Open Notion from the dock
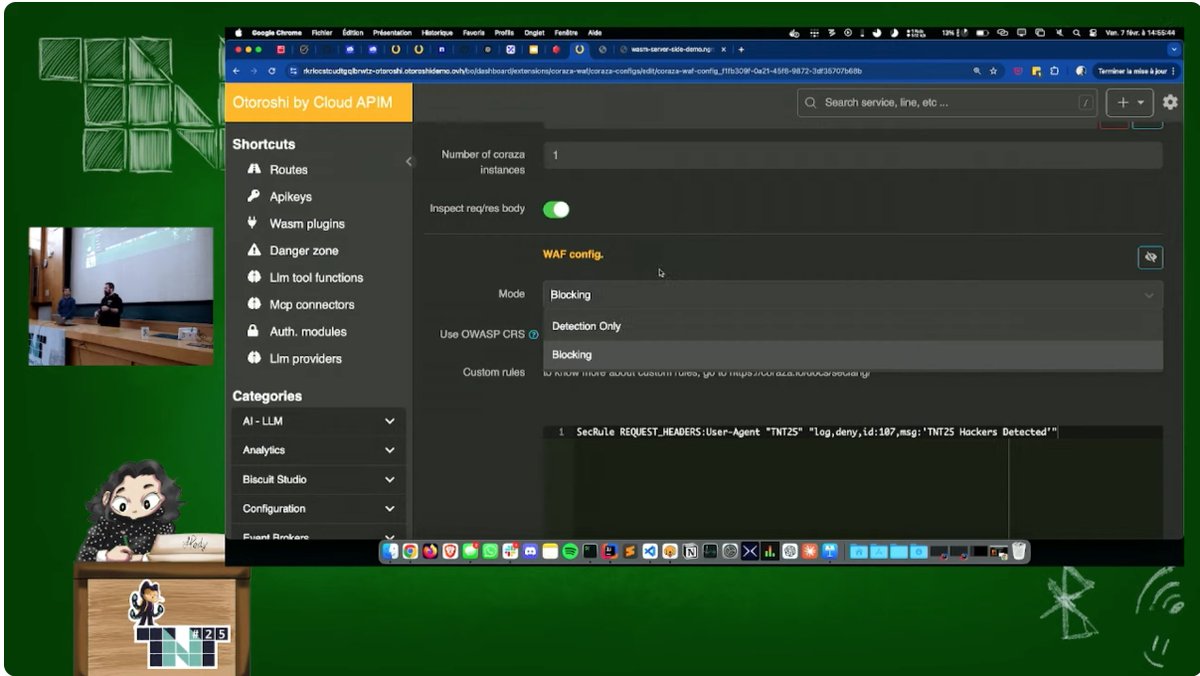This screenshot has width=1200, height=676. pyautogui.click(x=690, y=551)
